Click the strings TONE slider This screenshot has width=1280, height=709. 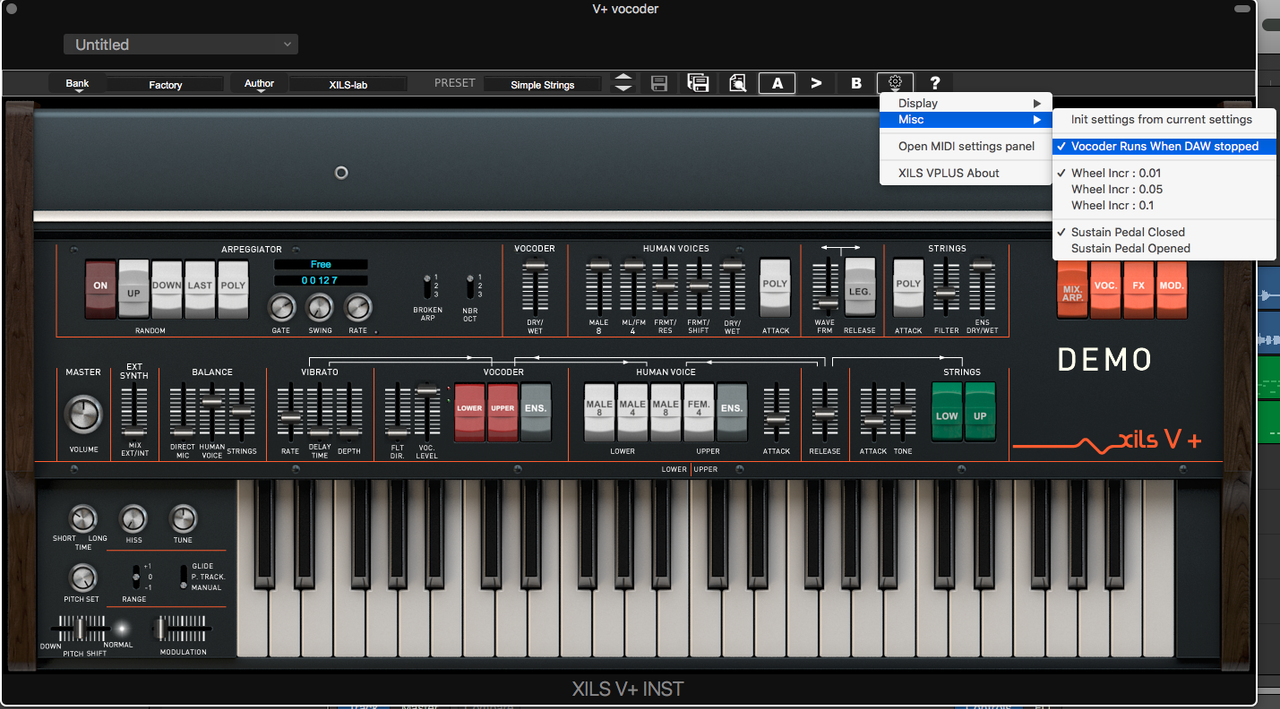click(903, 412)
